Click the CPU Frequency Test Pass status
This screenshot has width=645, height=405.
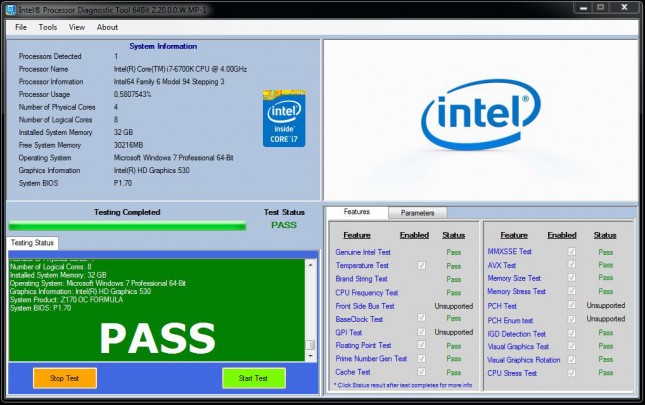[454, 293]
